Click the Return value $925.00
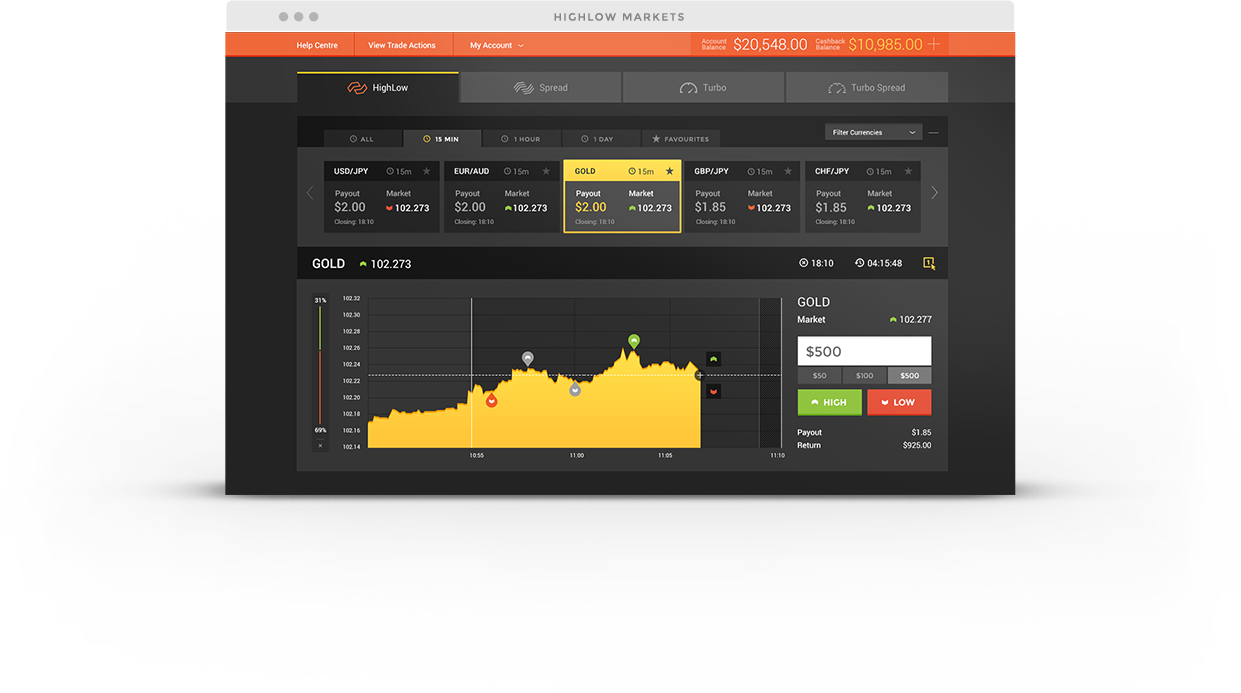The image size is (1241, 693). click(x=916, y=445)
